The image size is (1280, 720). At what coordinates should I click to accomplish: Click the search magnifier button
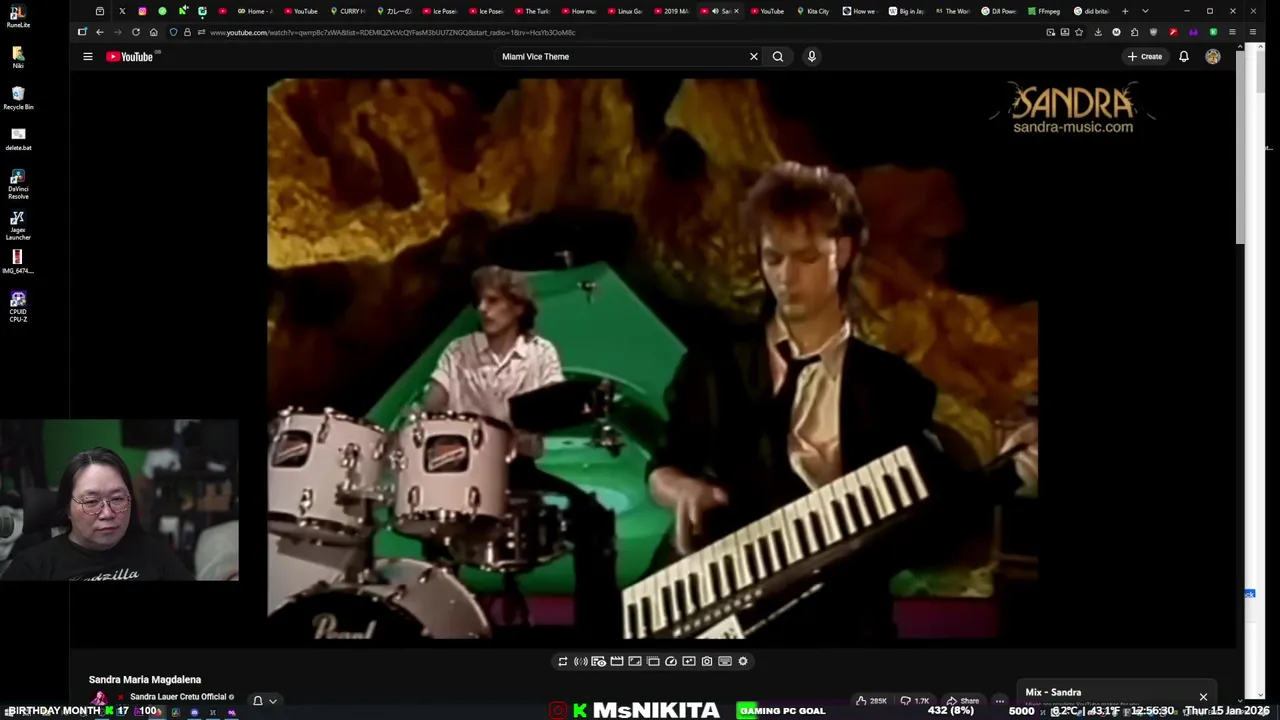pos(778,57)
